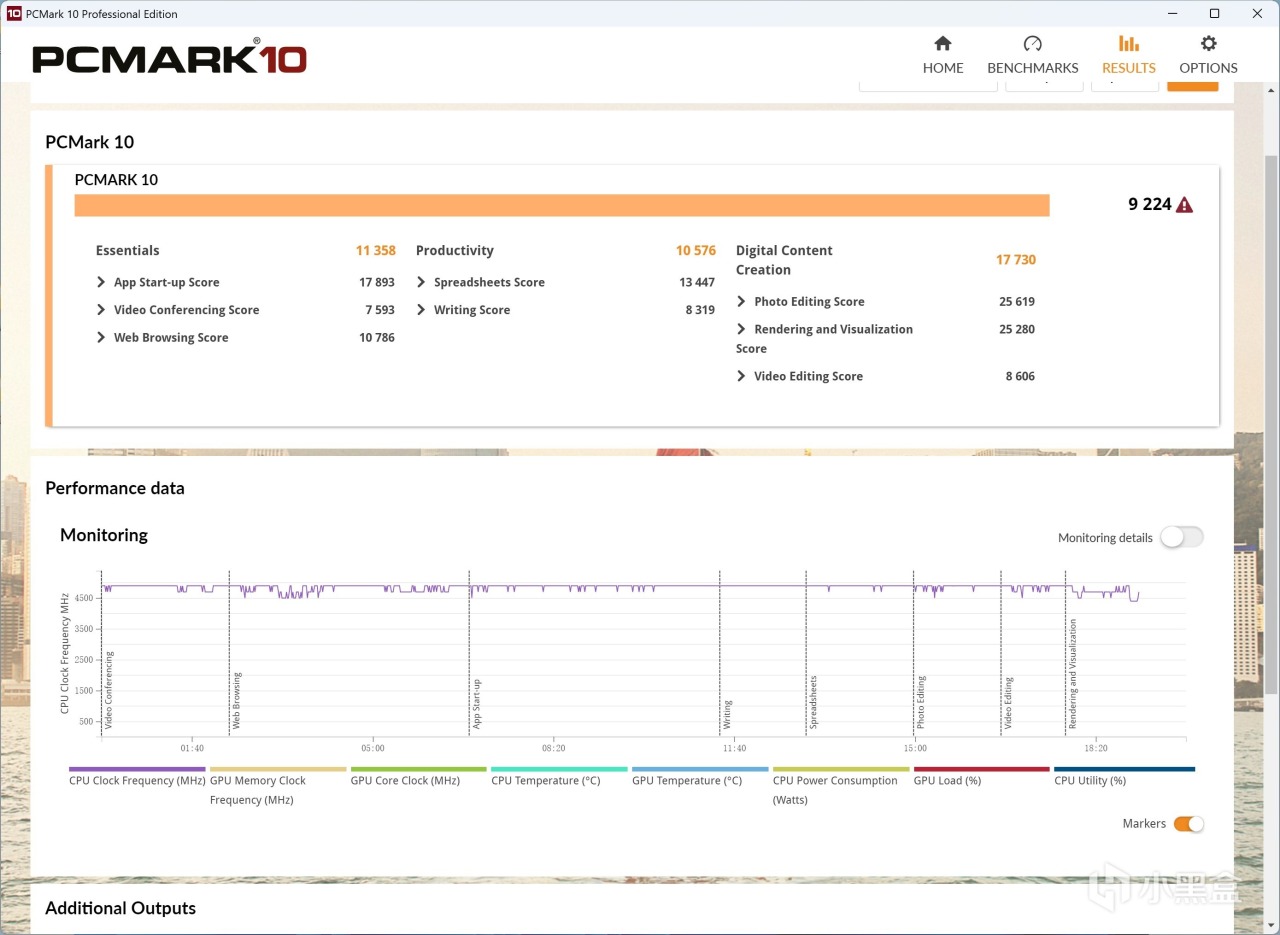Switch to the BENCHMARKS tab label
This screenshot has height=935, width=1280.
1033,68
